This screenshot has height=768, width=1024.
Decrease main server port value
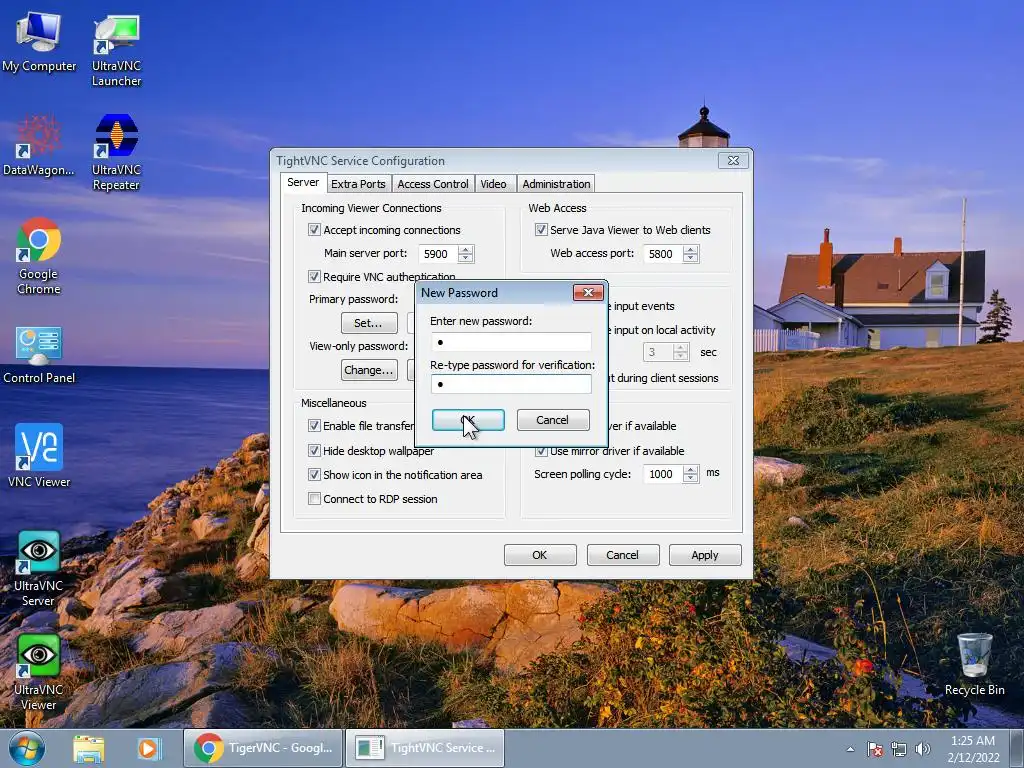[466, 259]
